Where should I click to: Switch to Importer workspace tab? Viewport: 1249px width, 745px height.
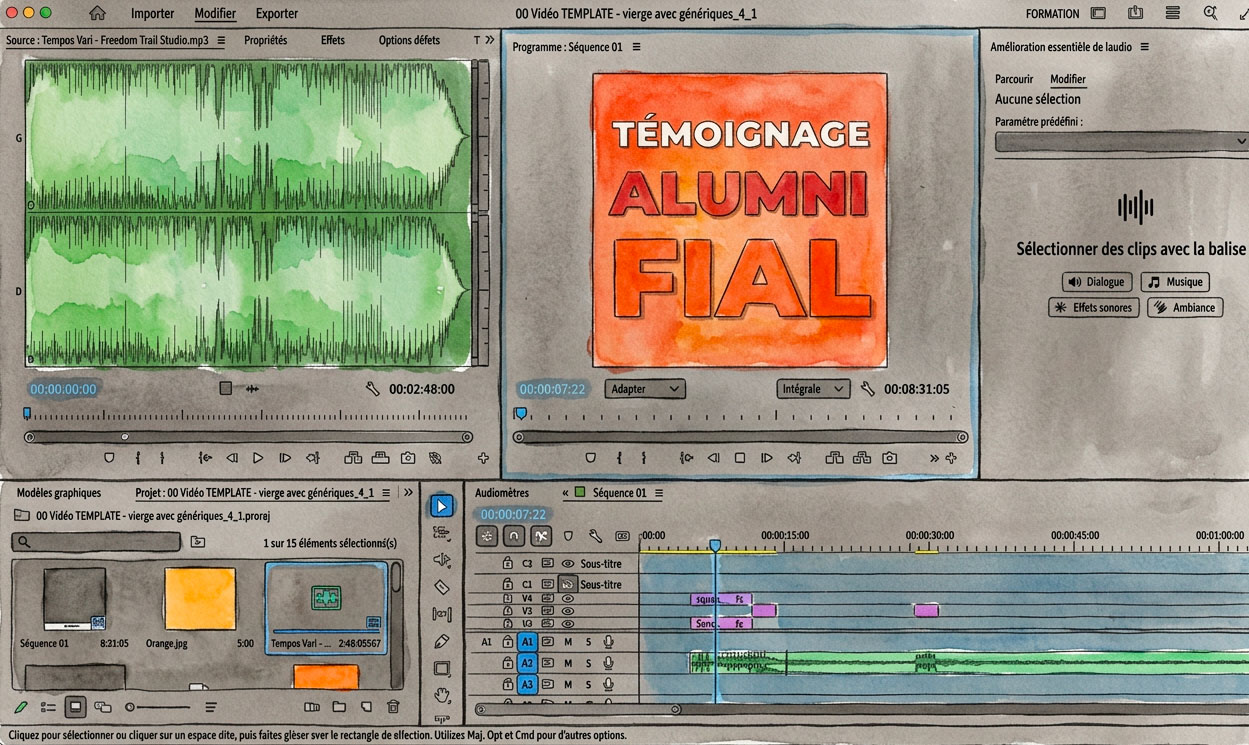click(x=152, y=13)
